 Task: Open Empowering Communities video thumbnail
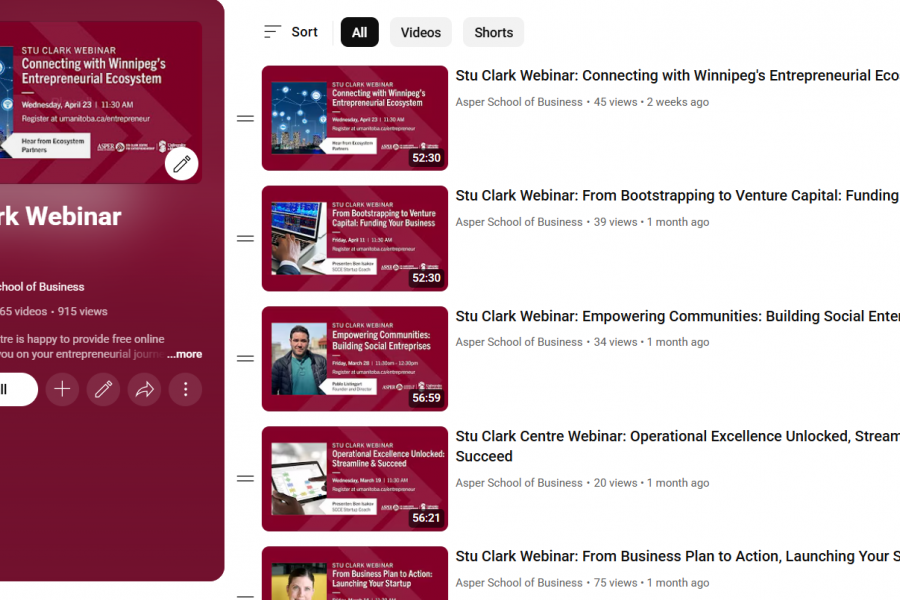pyautogui.click(x=355, y=358)
